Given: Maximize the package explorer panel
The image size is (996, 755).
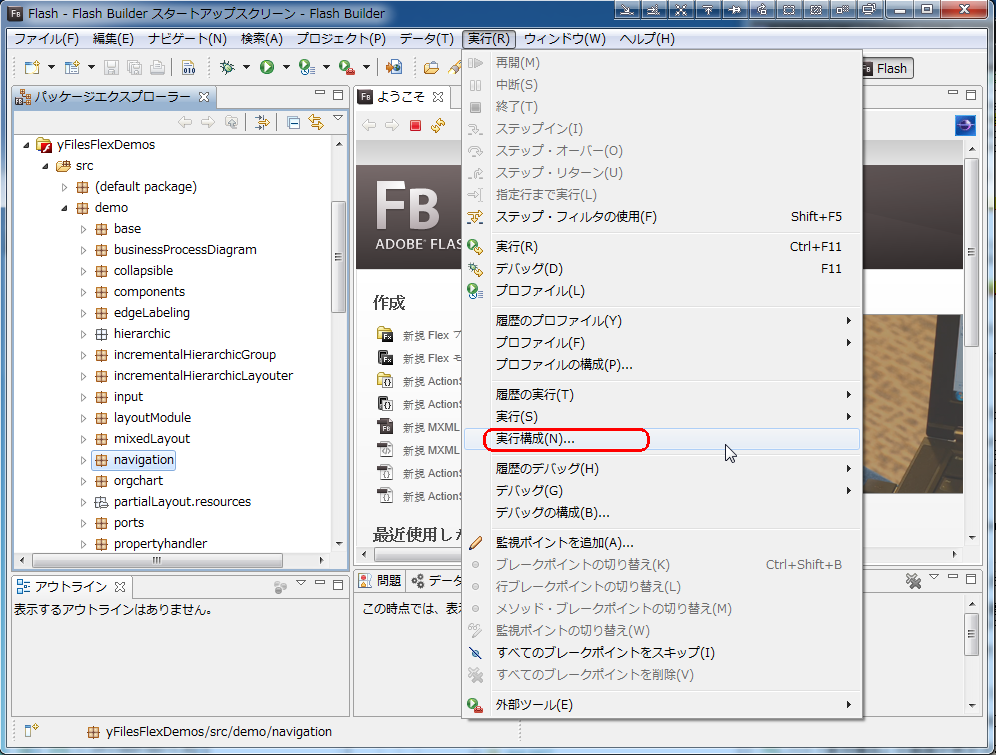Looking at the screenshot, I should [x=338, y=95].
